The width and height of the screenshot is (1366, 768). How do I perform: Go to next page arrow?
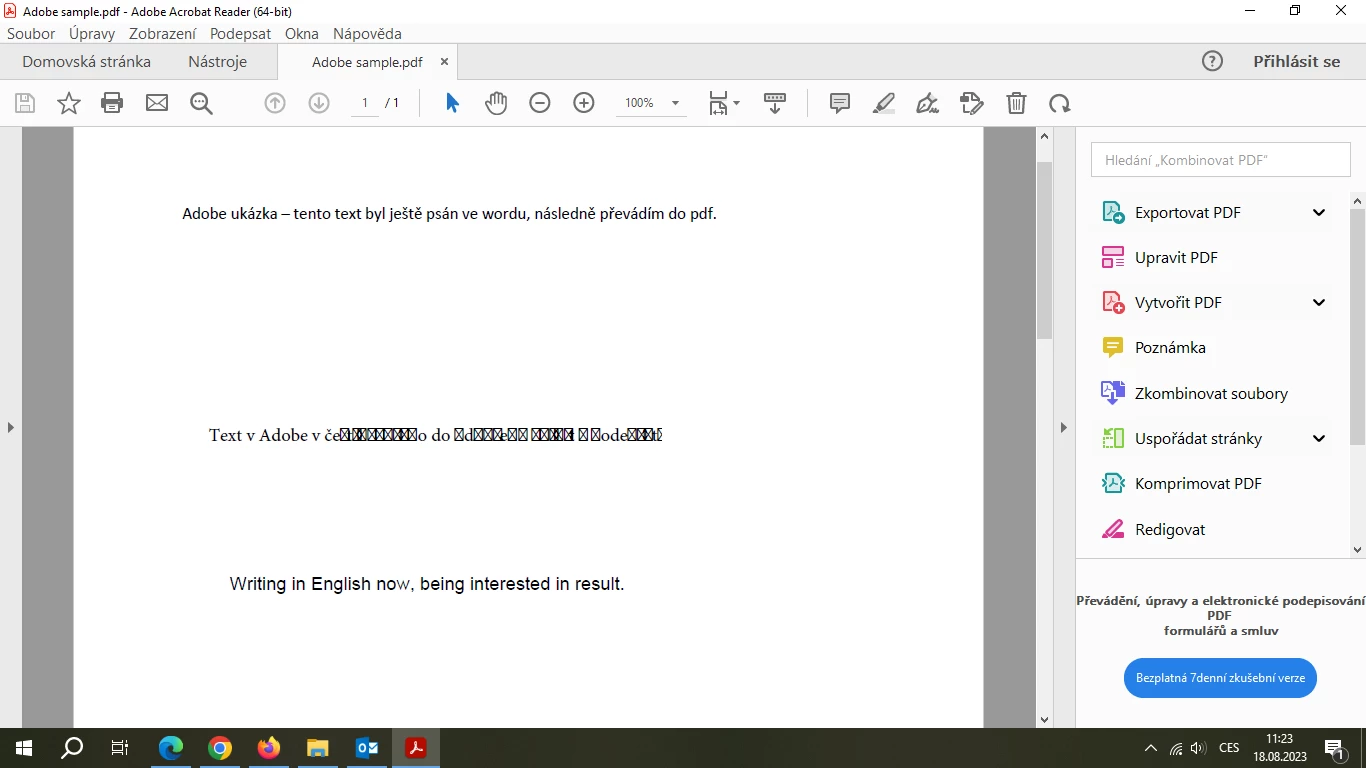coord(319,103)
